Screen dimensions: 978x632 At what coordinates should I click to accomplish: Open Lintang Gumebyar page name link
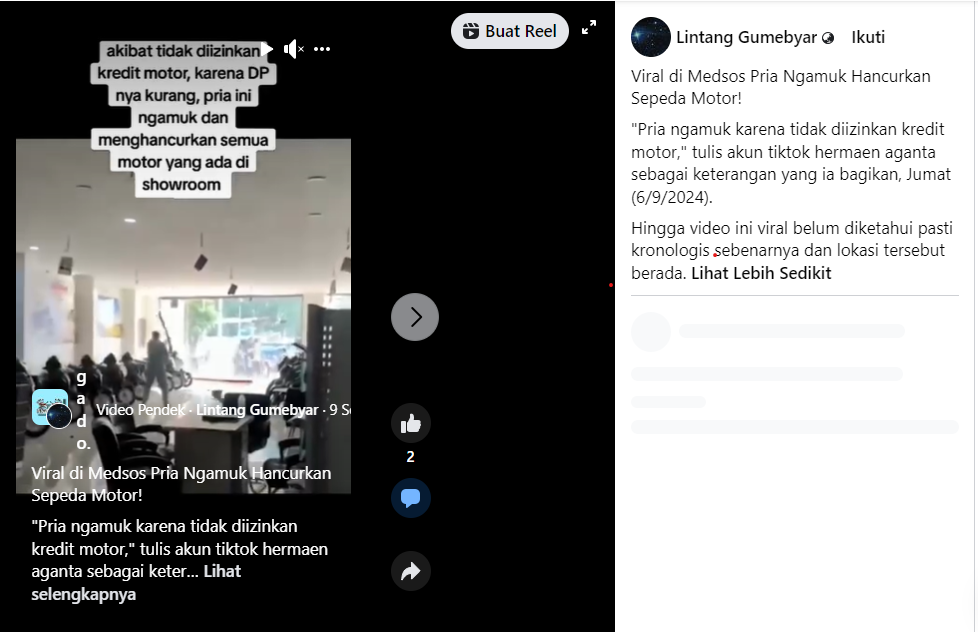[x=746, y=37]
